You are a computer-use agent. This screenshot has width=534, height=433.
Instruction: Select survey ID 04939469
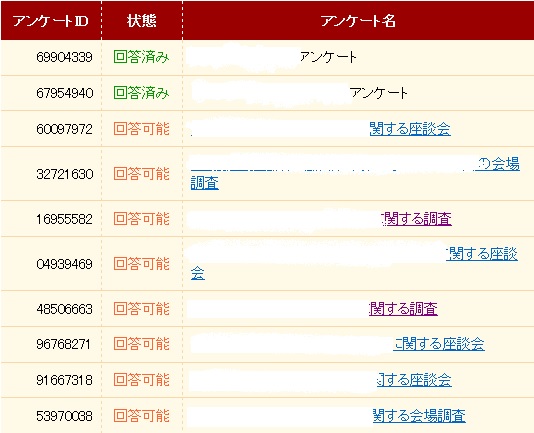coord(64,264)
